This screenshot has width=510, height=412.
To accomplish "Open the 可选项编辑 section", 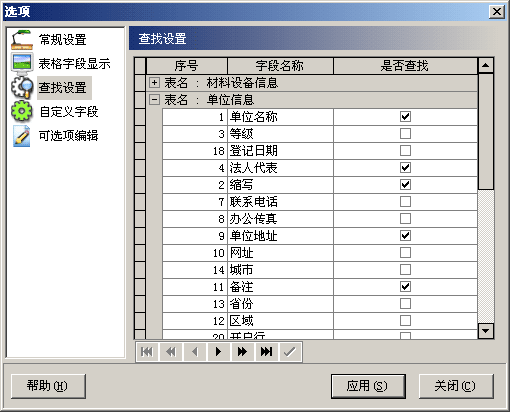I will (x=69, y=136).
